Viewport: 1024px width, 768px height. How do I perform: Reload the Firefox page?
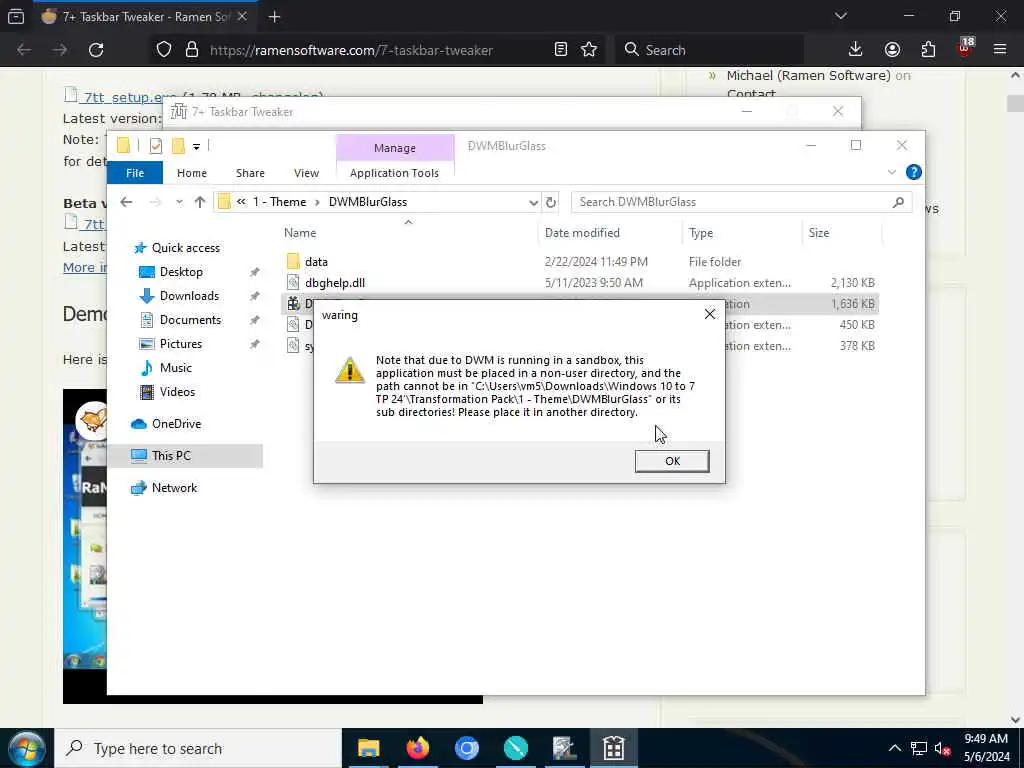tap(96, 50)
